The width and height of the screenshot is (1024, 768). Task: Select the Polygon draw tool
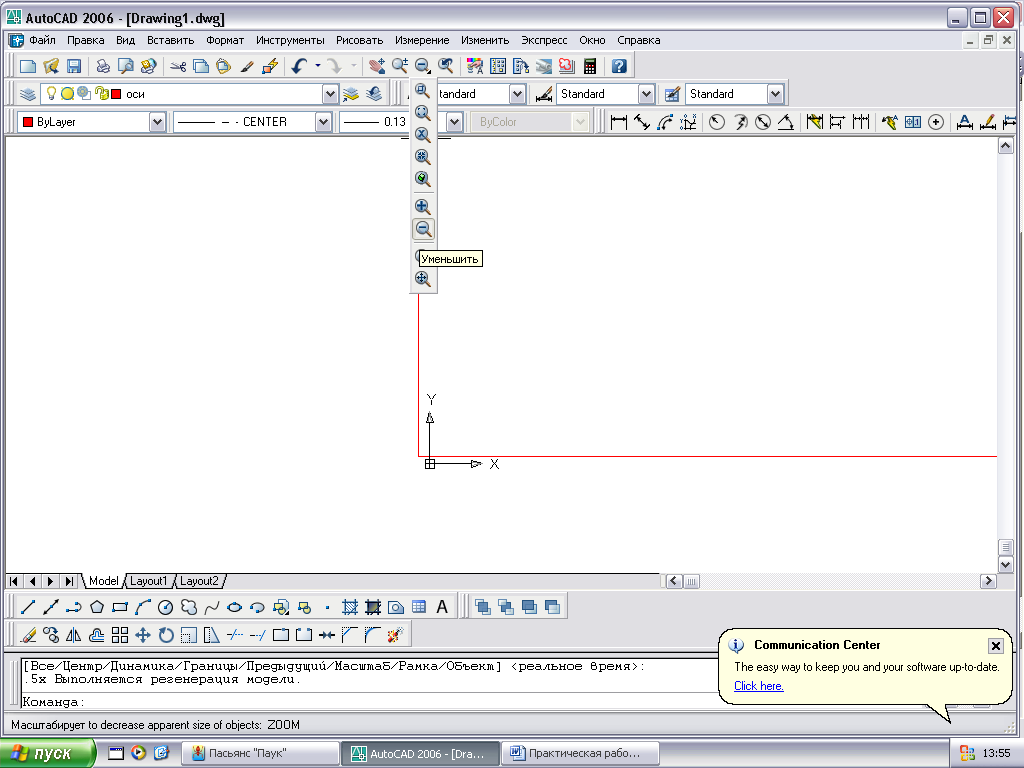(x=97, y=607)
